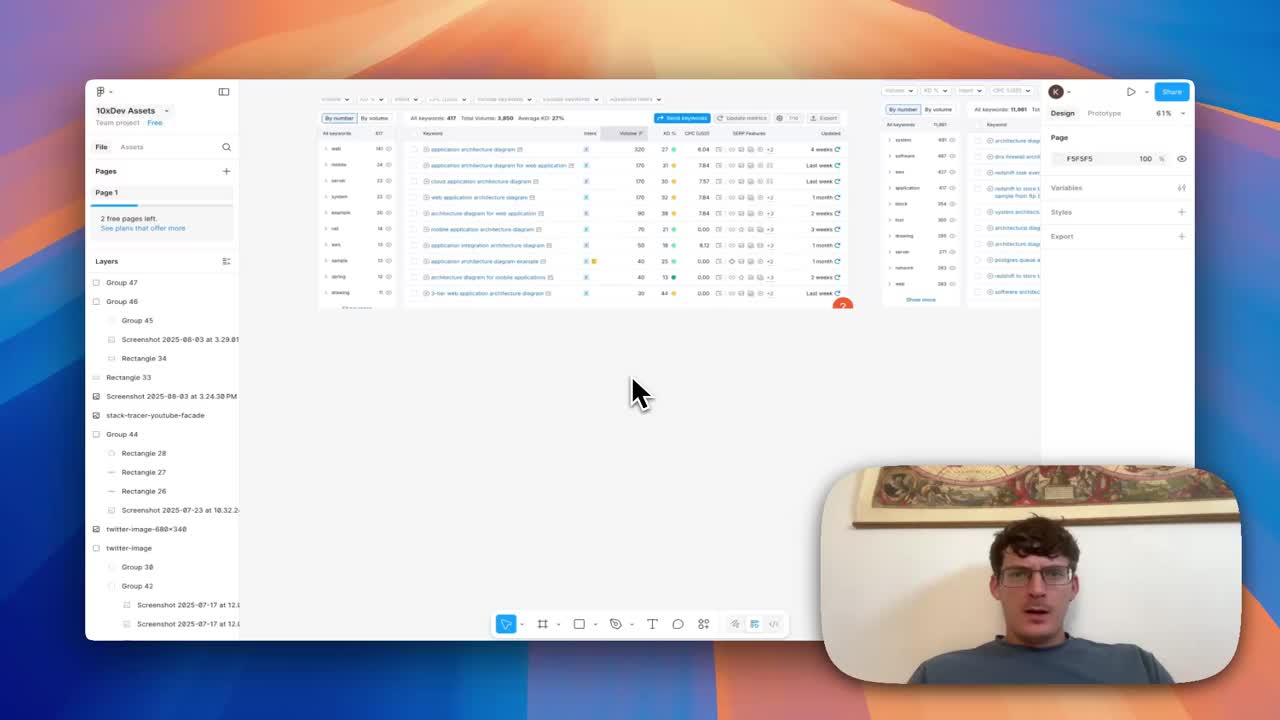Add a new page with plus icon
This screenshot has width=1280, height=720.
coord(226,171)
